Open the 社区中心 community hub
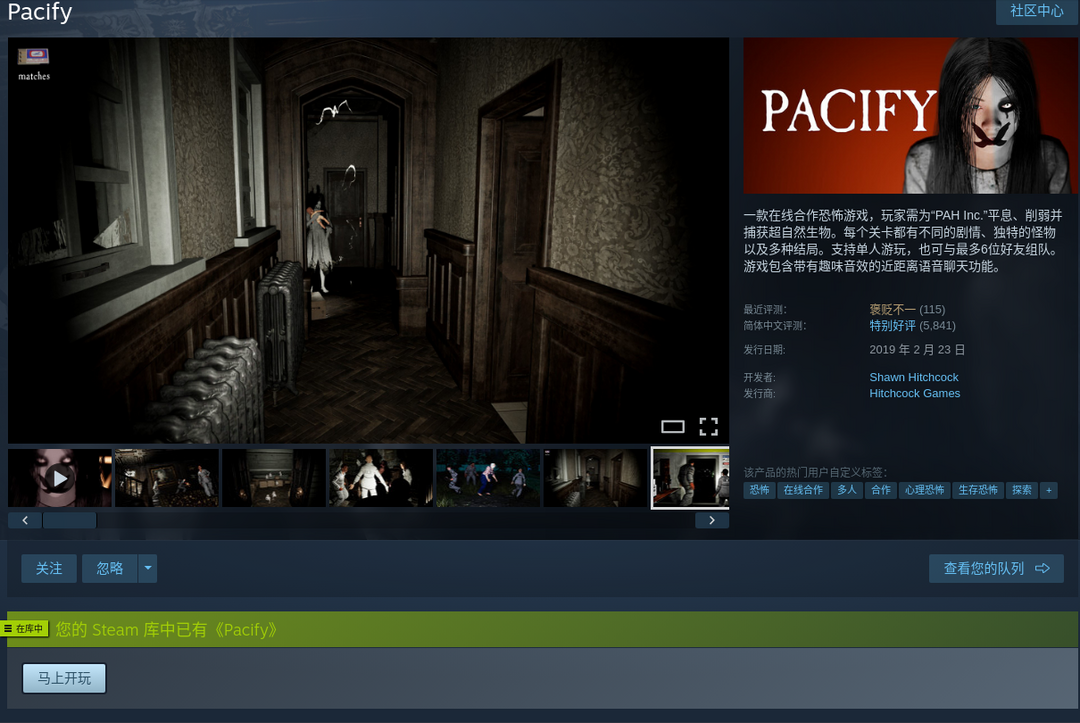Screen dimensions: 1080x723 (x=1037, y=11)
